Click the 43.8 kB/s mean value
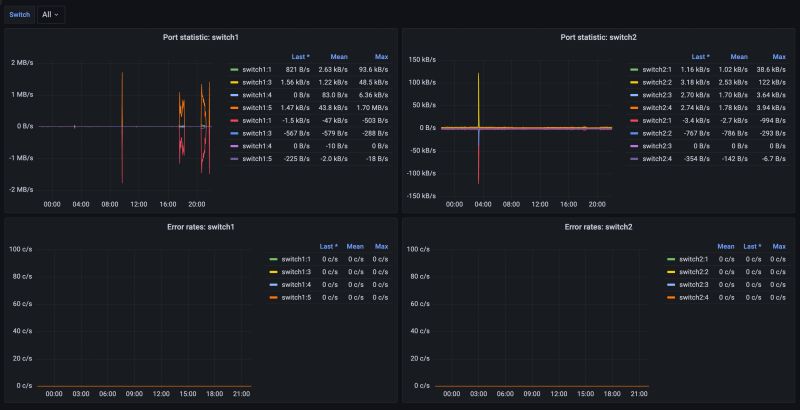The width and height of the screenshot is (800, 410). (x=333, y=108)
